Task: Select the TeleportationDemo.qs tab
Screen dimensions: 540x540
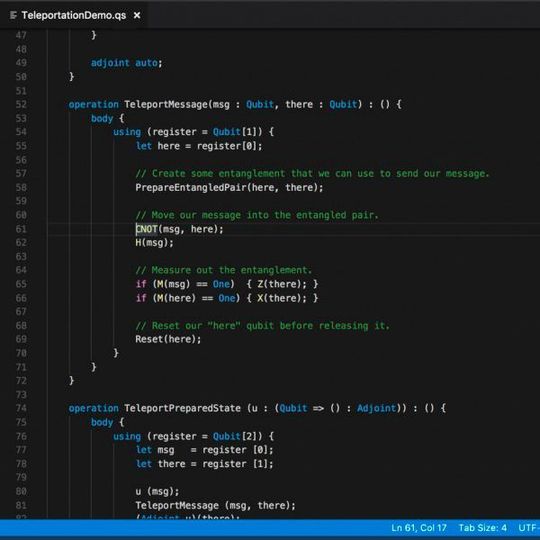Action: (73, 15)
